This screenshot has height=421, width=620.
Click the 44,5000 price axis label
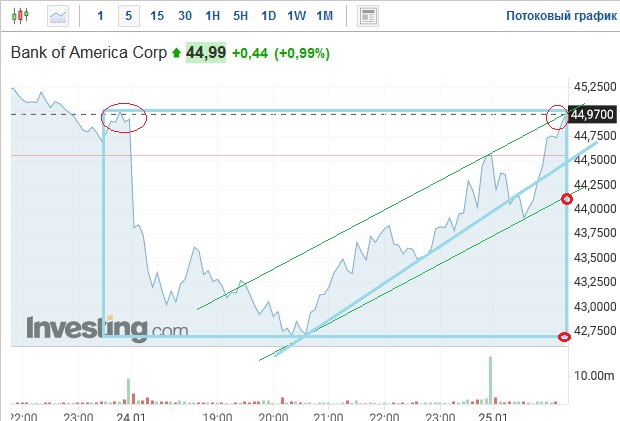(595, 160)
